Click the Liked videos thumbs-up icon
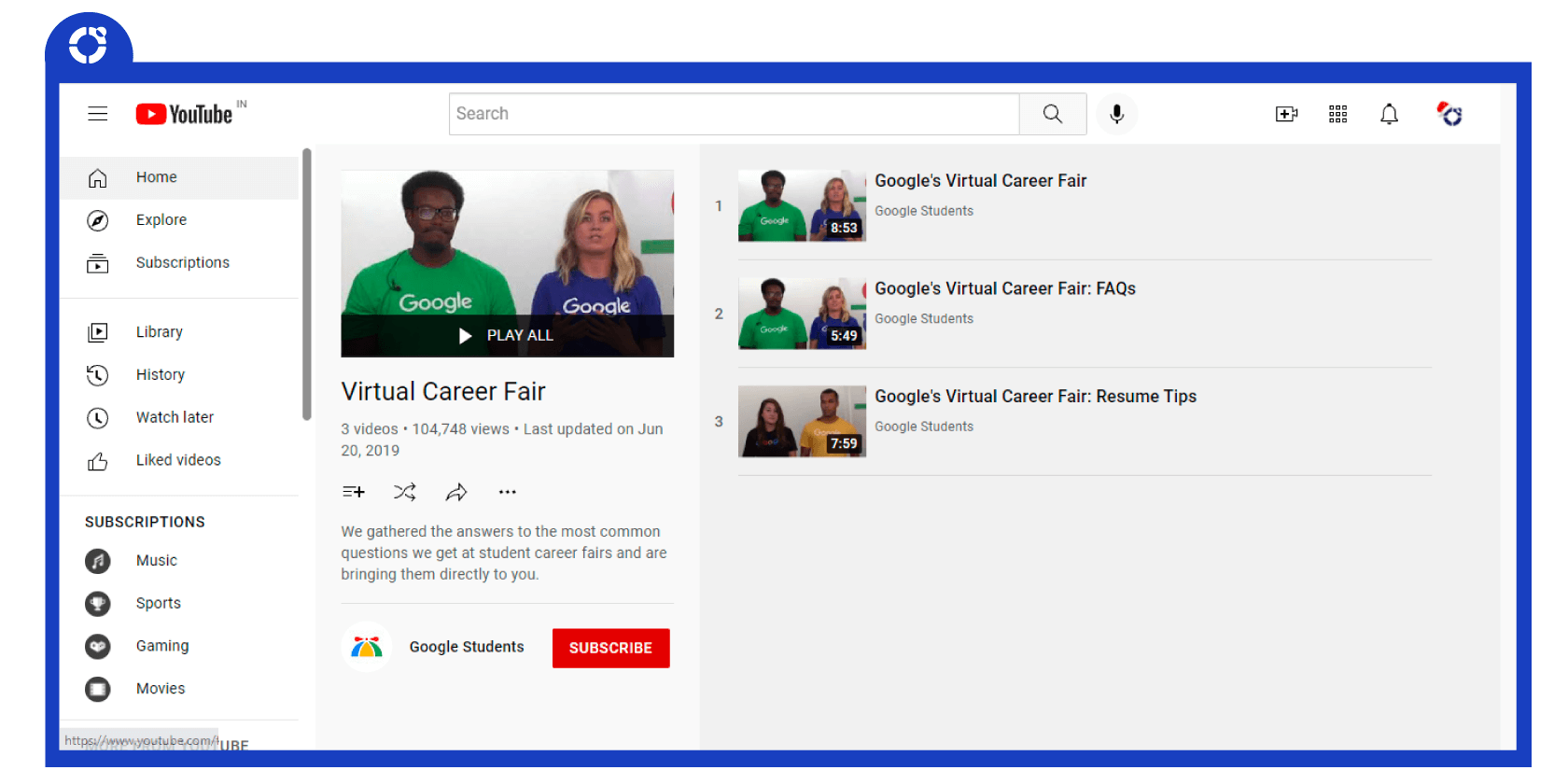This screenshot has height=784, width=1568. 98,461
